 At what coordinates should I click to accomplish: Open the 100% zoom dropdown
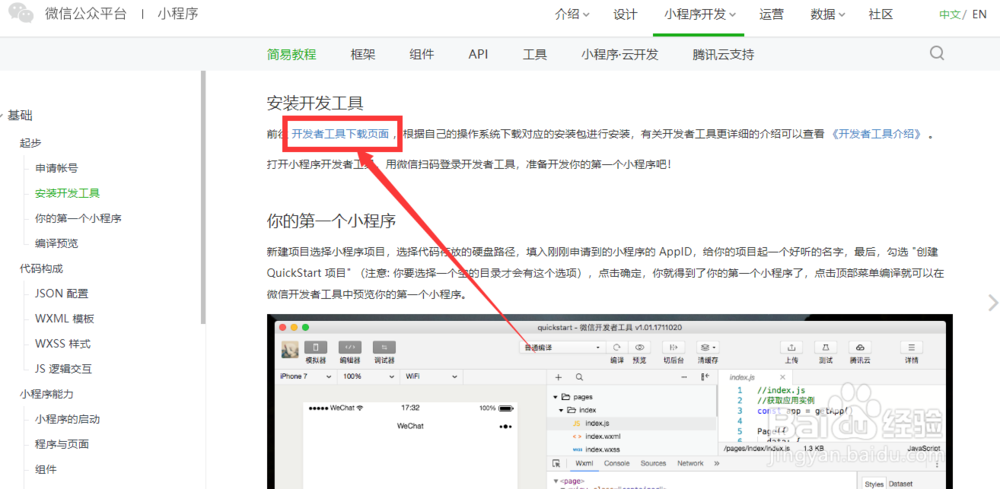click(x=370, y=376)
